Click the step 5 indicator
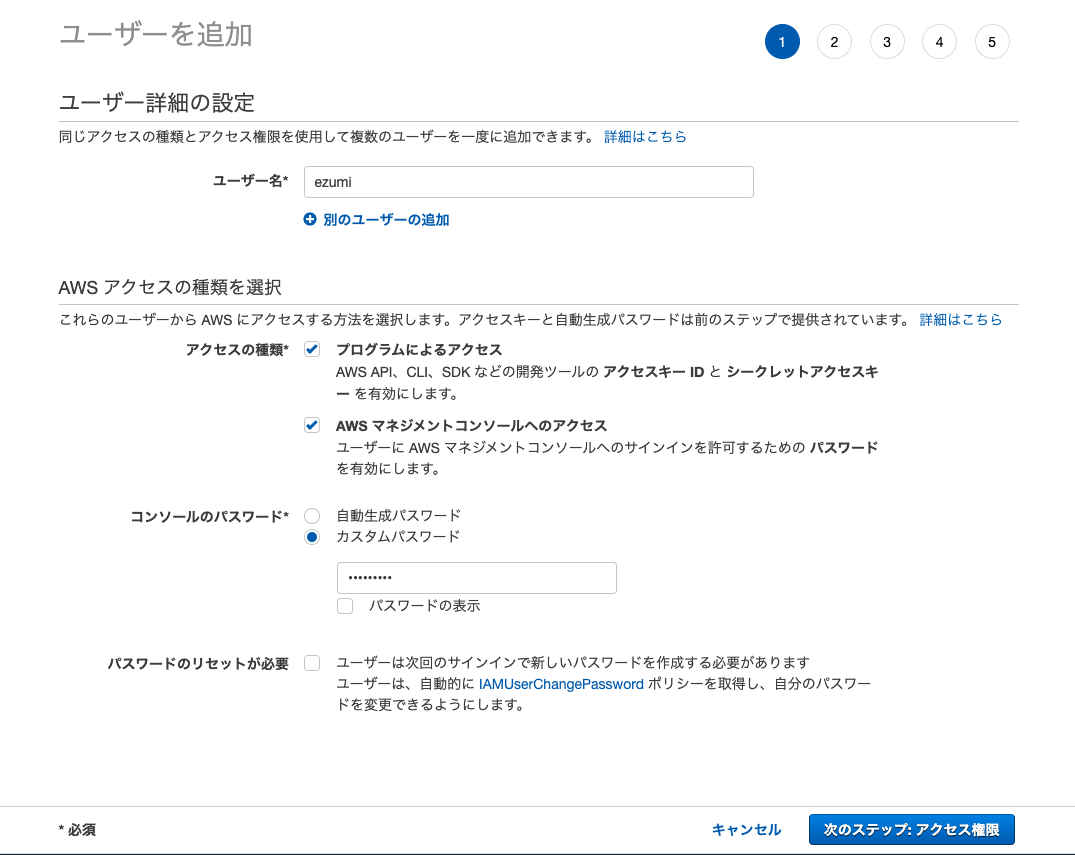Viewport: 1075px width, 855px height. point(992,42)
